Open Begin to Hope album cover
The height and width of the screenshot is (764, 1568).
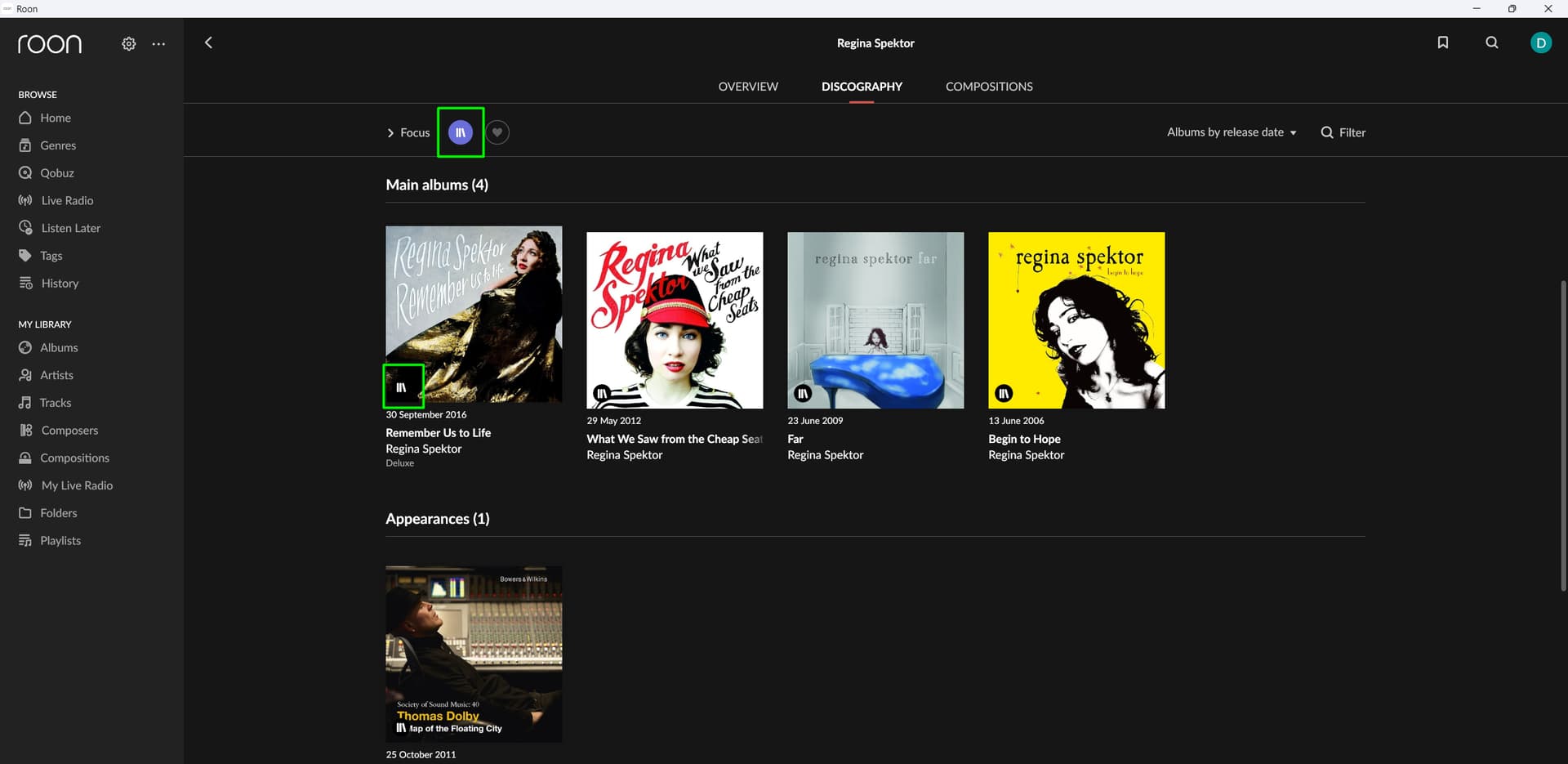(1076, 320)
